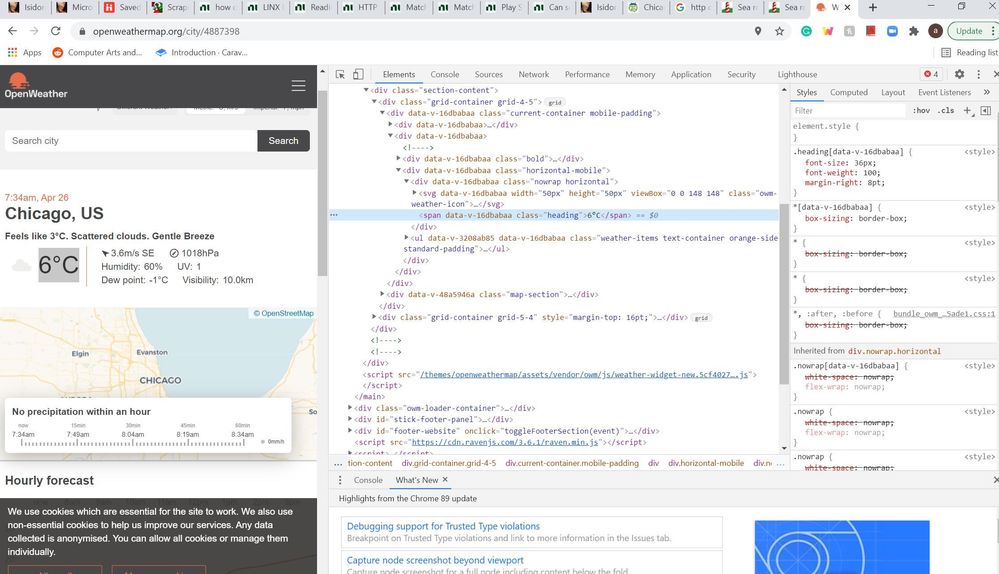Click the Elements panel vertical scrollbar
Screen dimensions: 999x574
(x=784, y=293)
